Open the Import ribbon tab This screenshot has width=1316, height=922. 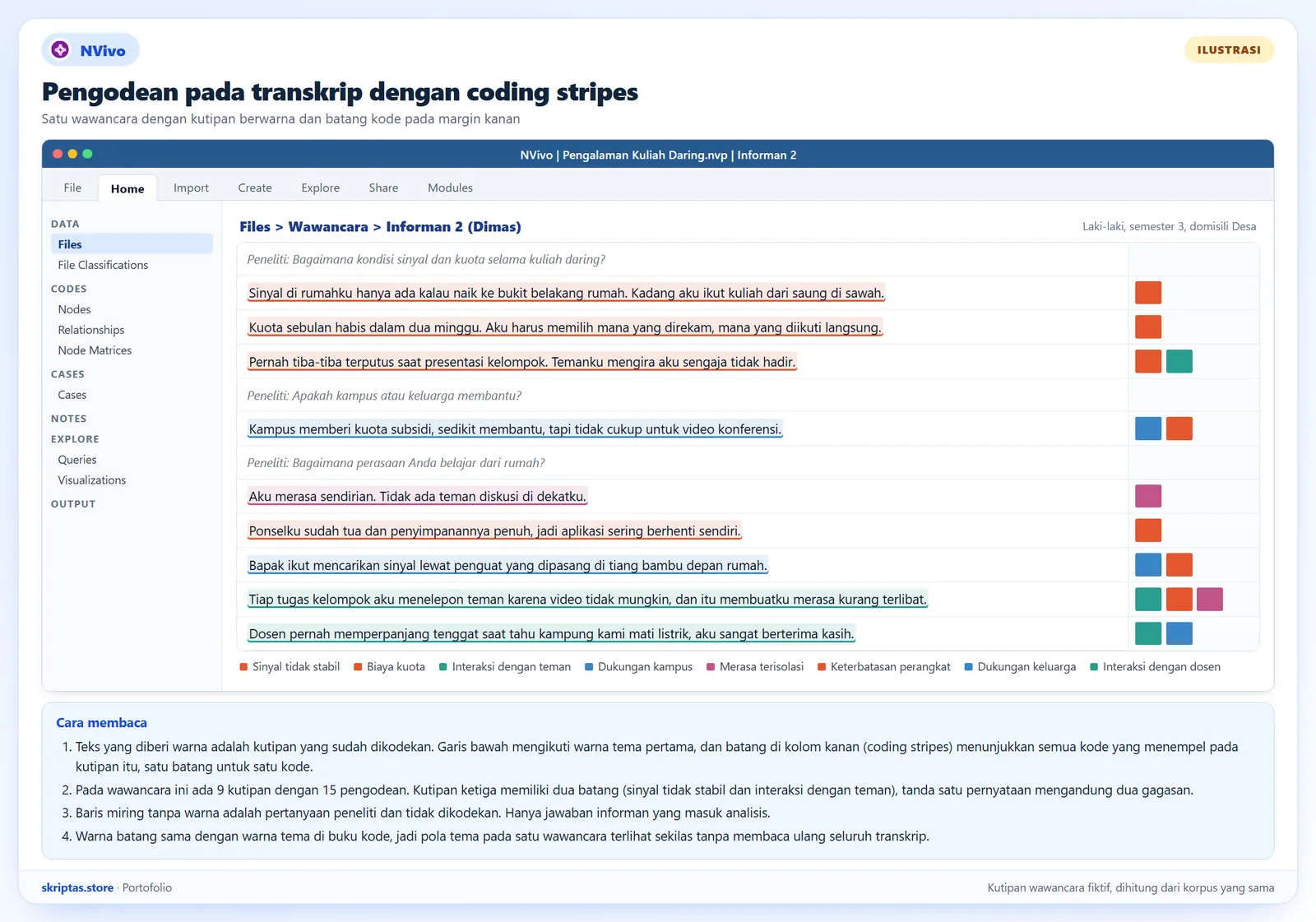coord(191,188)
